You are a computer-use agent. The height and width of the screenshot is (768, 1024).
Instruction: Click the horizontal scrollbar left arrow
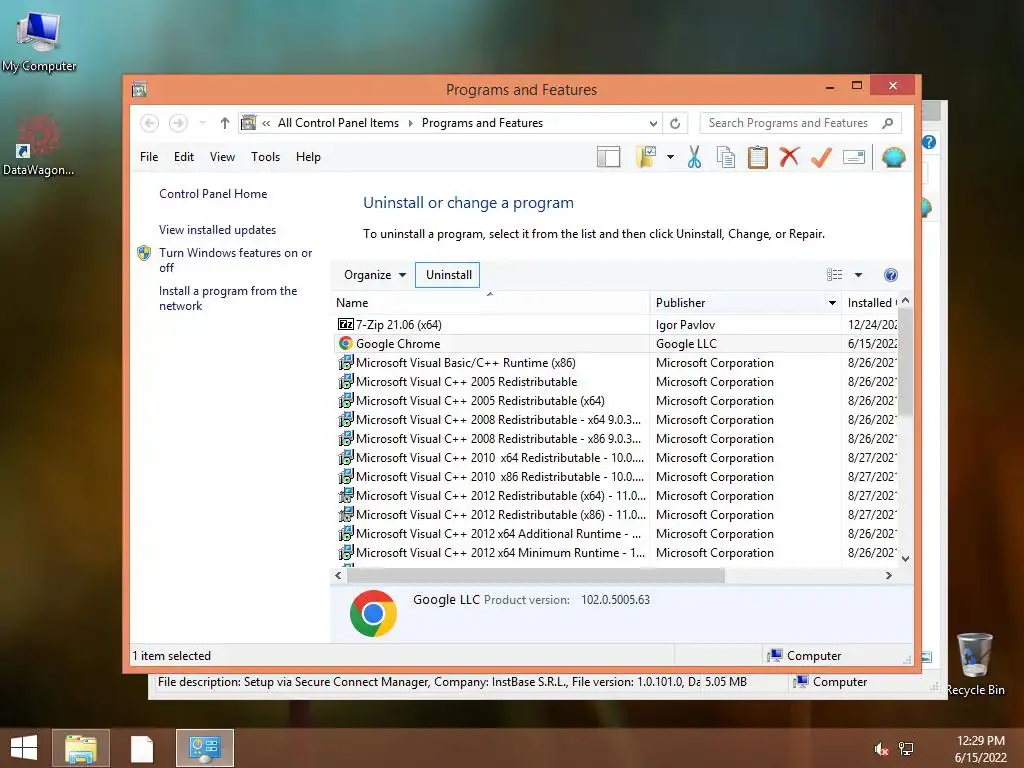click(338, 575)
